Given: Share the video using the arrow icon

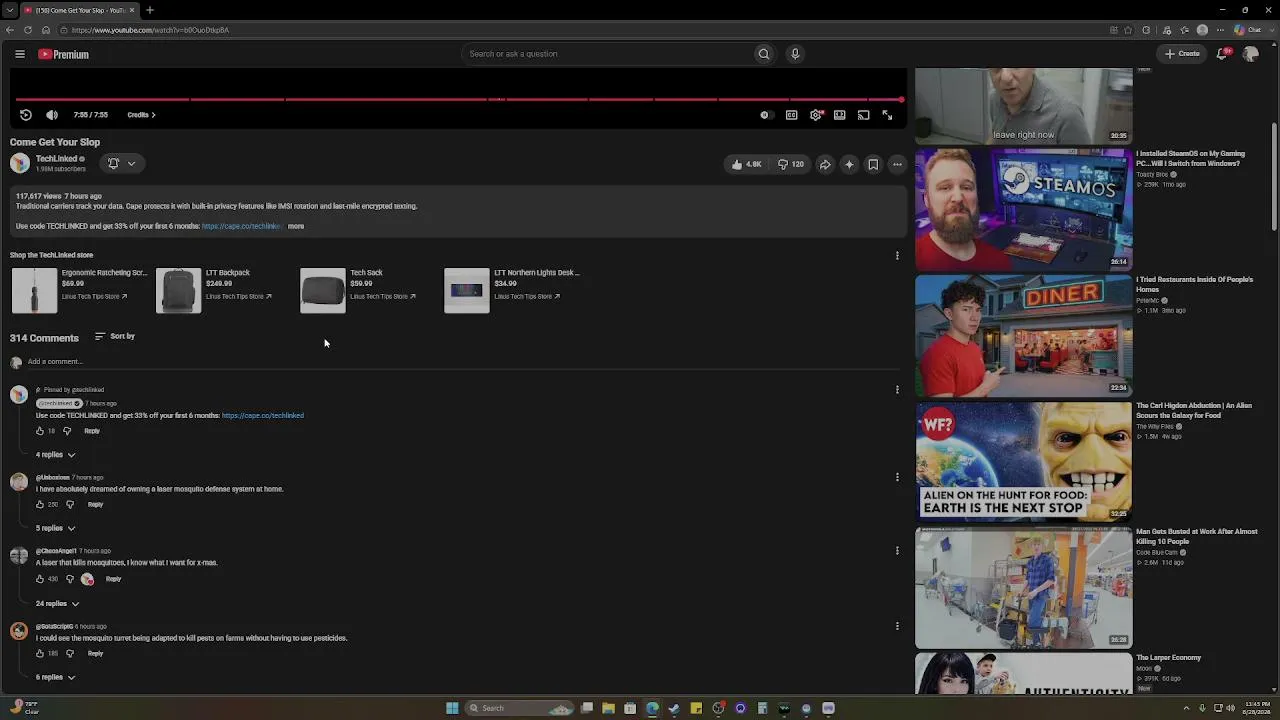Looking at the screenshot, I should pos(825,164).
